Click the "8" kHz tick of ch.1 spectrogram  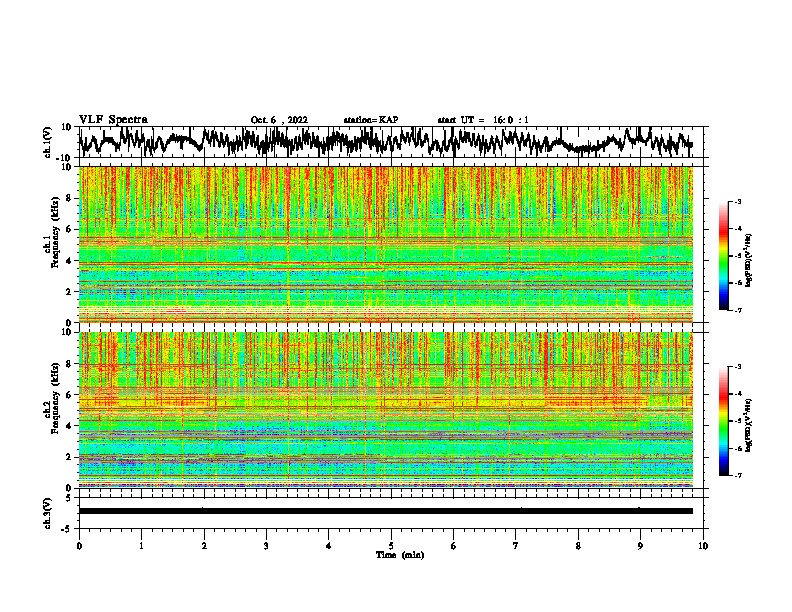(69, 198)
